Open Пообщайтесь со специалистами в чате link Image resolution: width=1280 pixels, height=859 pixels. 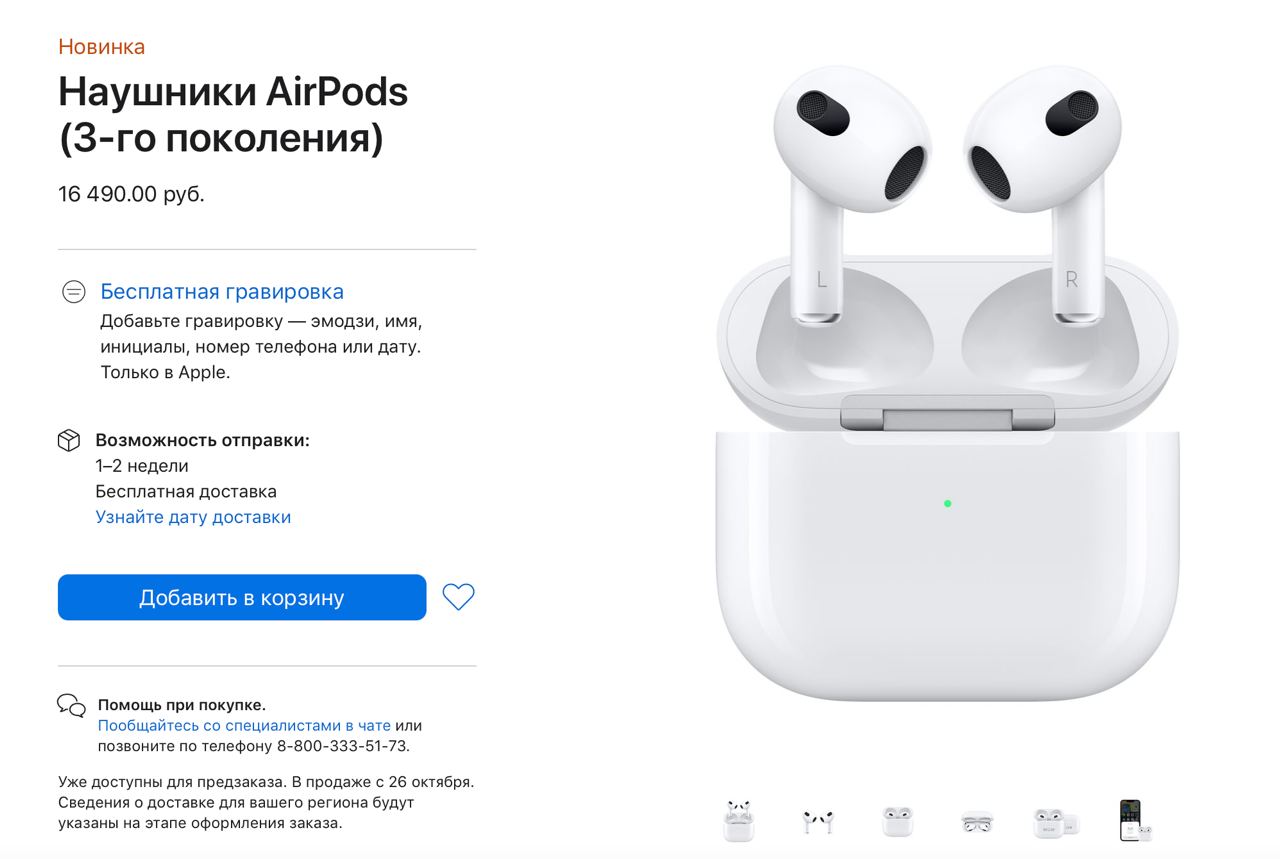[244, 725]
